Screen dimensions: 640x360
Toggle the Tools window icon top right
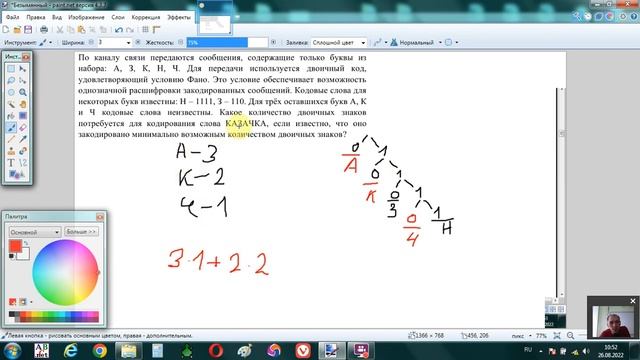pyautogui.click(x=577, y=17)
